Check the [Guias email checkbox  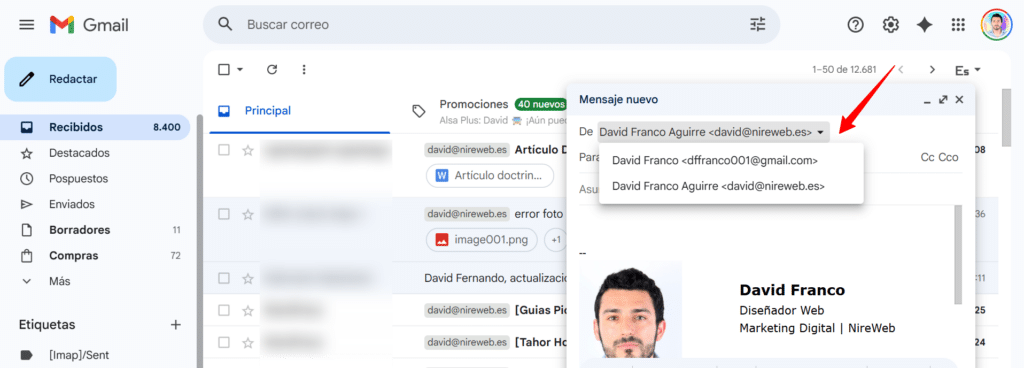click(224, 310)
